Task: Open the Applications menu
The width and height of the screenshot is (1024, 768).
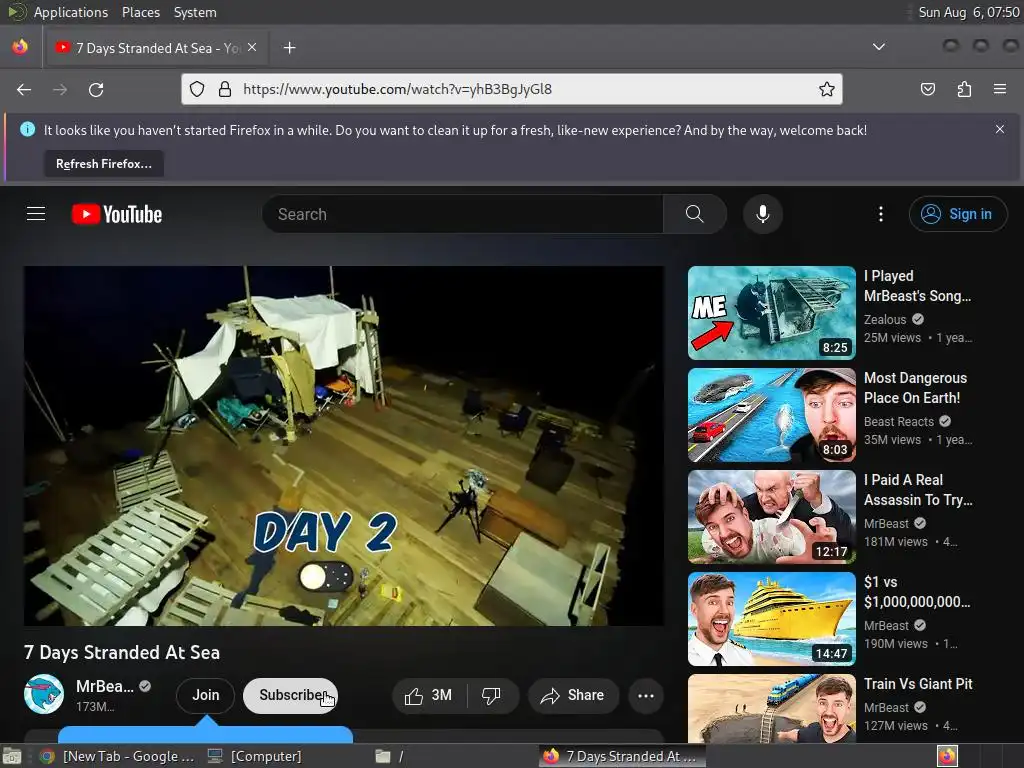Action: (x=71, y=12)
